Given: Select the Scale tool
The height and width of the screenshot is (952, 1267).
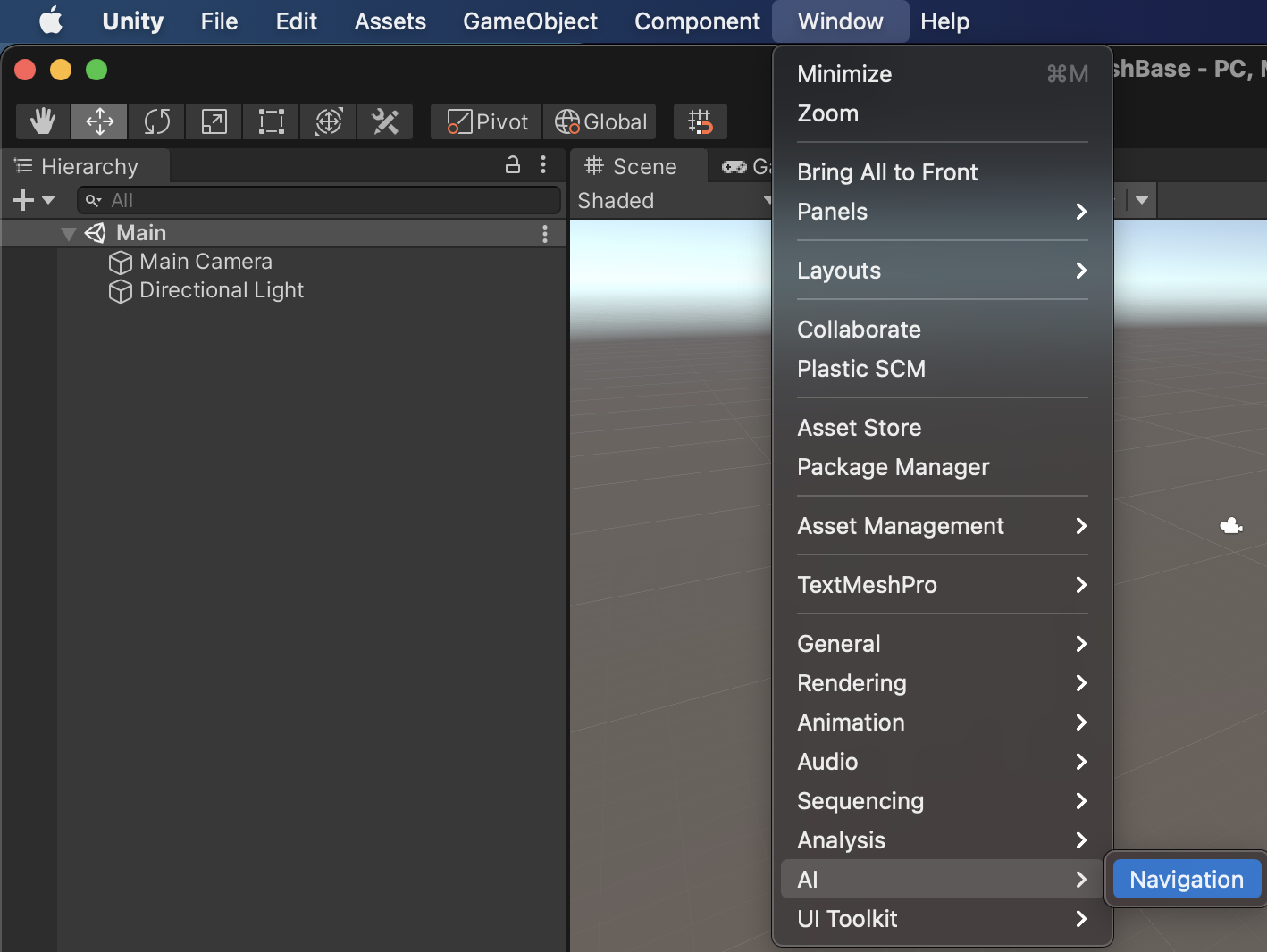Looking at the screenshot, I should (214, 121).
